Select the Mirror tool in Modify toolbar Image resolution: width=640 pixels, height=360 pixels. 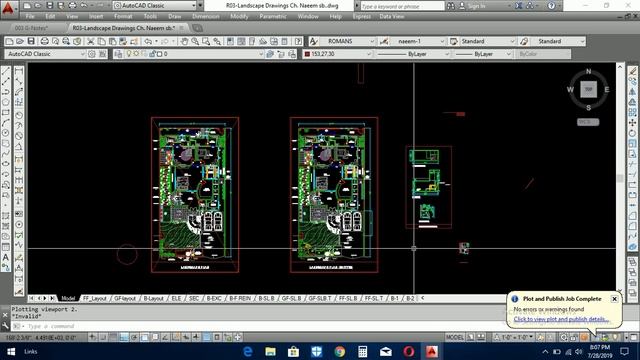(633, 92)
